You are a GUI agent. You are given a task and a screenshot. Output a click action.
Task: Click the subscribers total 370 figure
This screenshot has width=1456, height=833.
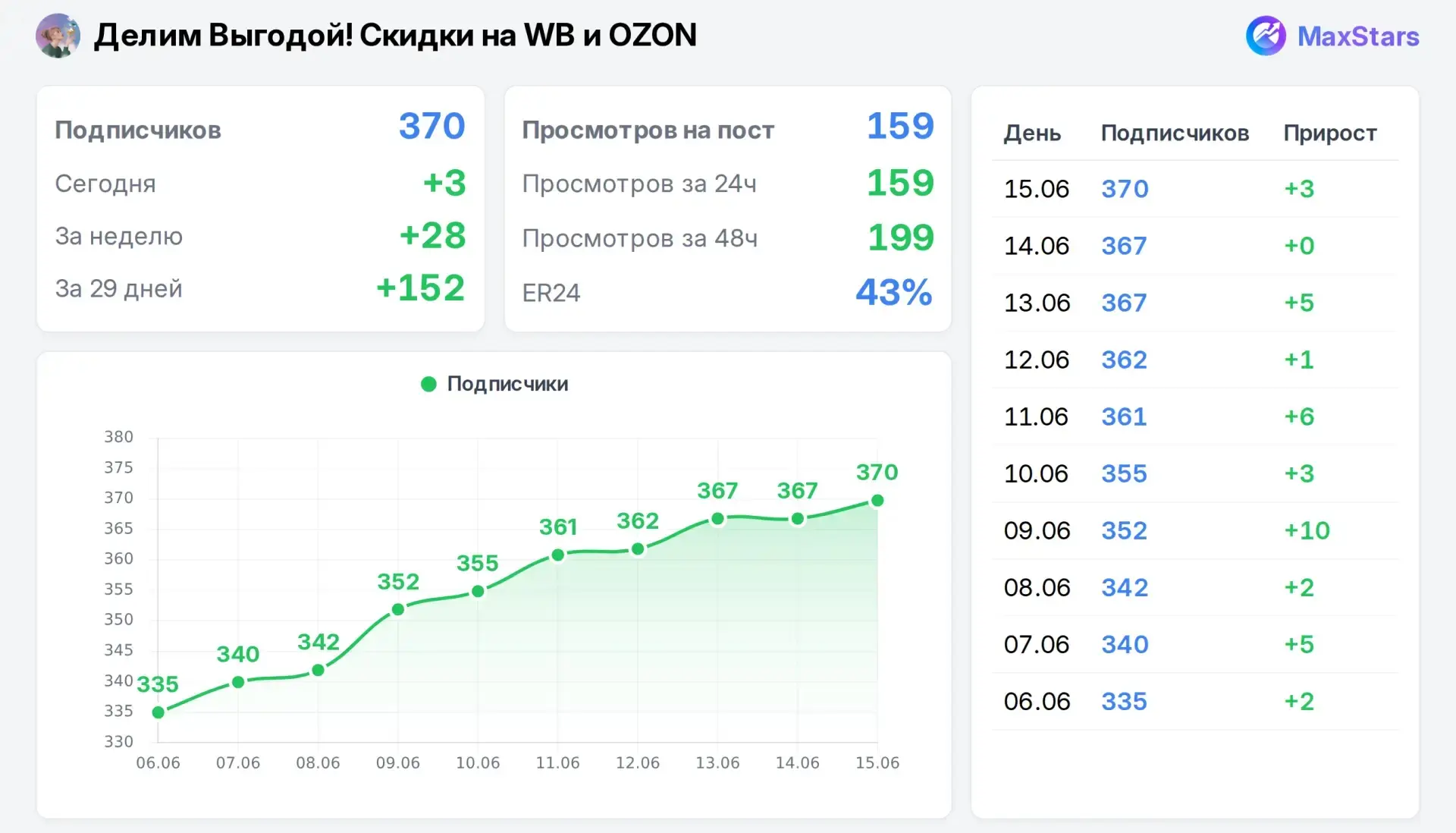point(431,126)
